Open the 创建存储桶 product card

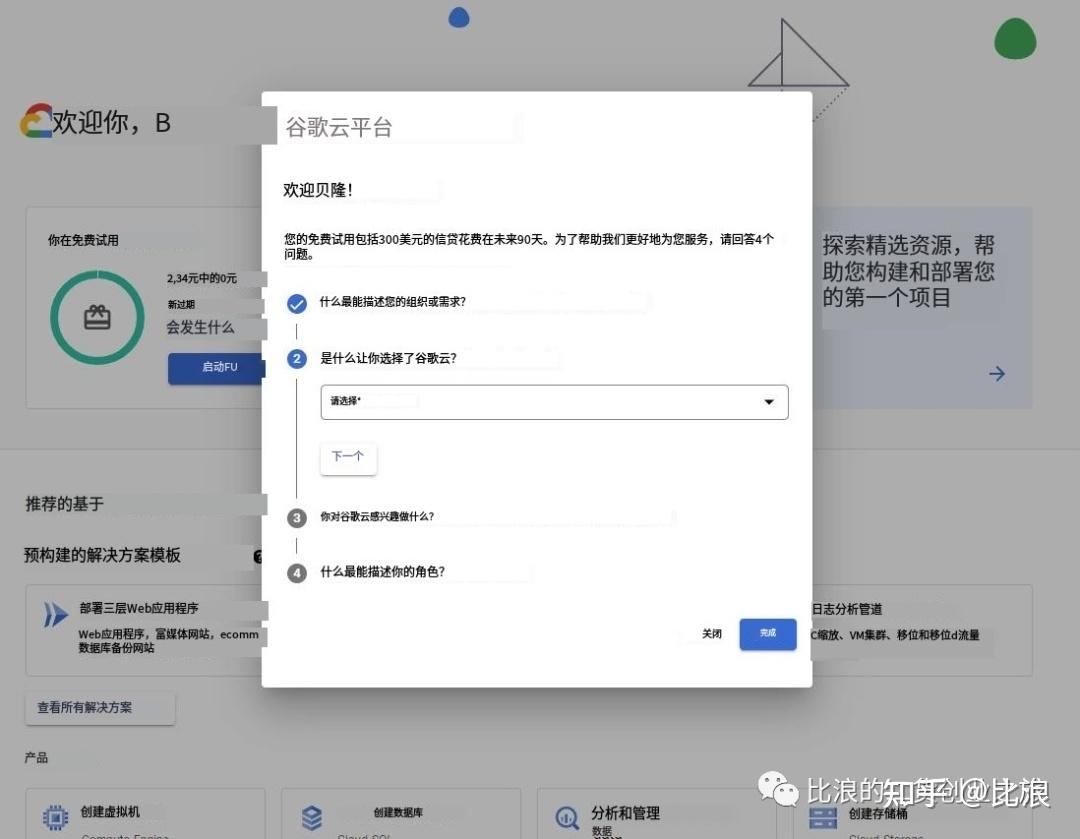tap(913, 814)
